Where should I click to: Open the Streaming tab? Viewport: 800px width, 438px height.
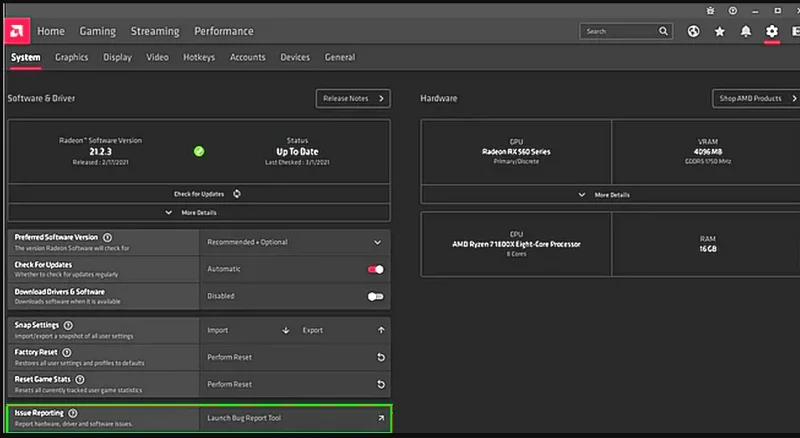tap(155, 31)
